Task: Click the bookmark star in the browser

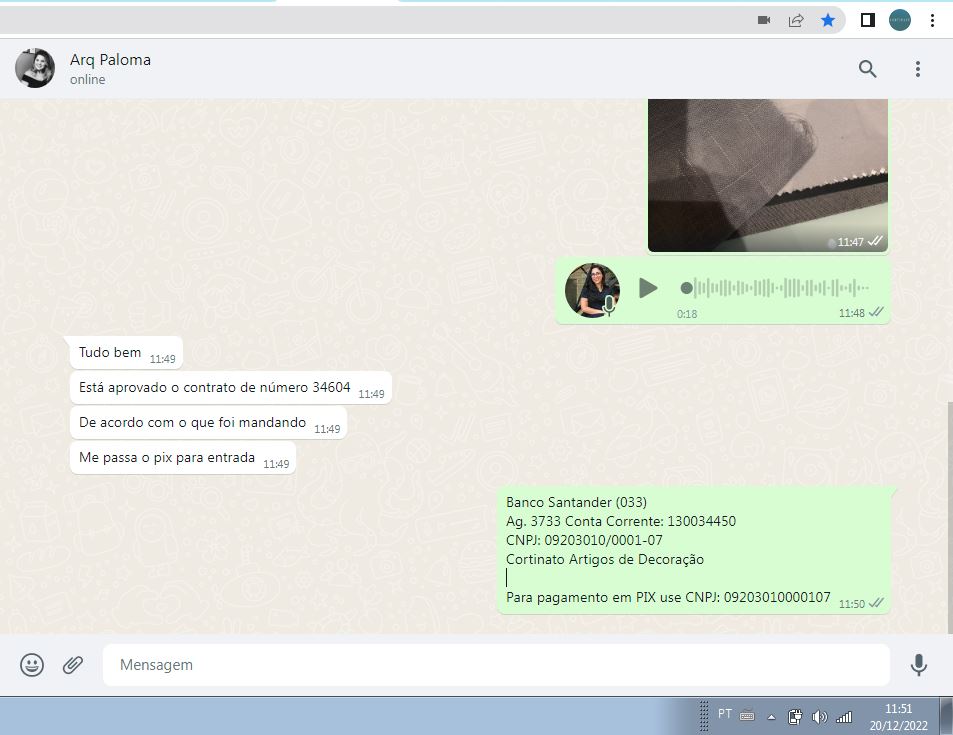Action: tap(827, 20)
